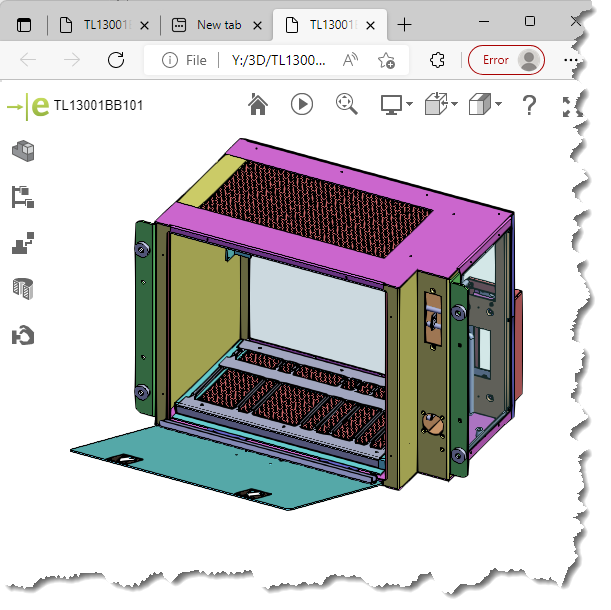Image resolution: width=611 pixels, height=610 pixels.
Task: Add this page to favorites
Action: tap(386, 60)
